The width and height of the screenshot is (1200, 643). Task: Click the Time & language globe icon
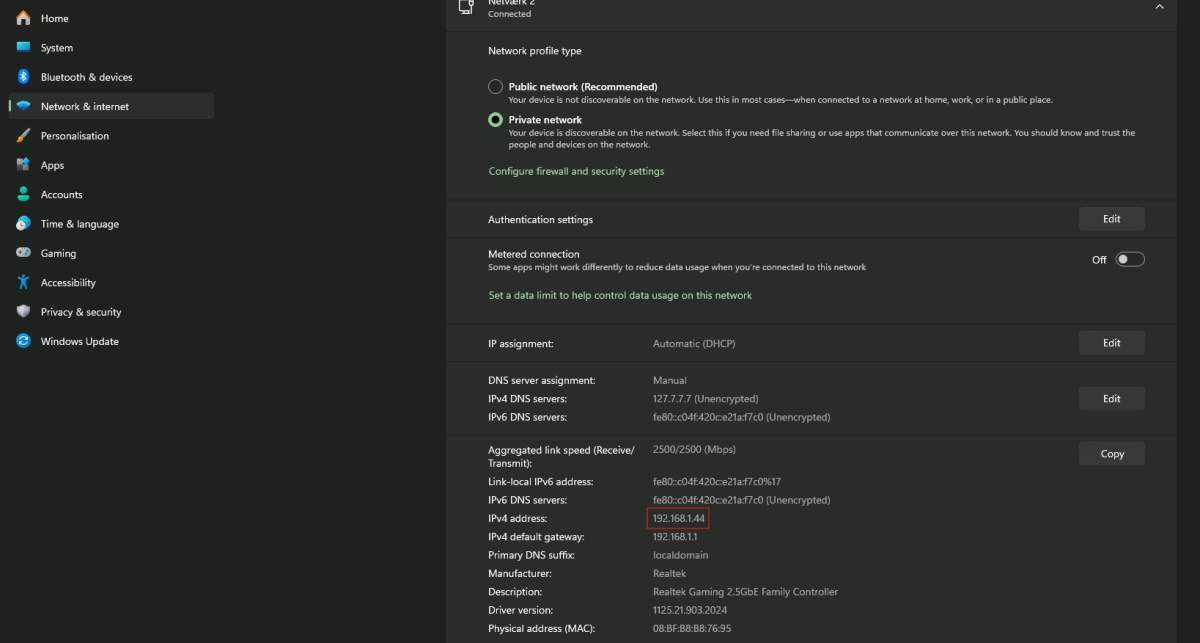(x=23, y=224)
